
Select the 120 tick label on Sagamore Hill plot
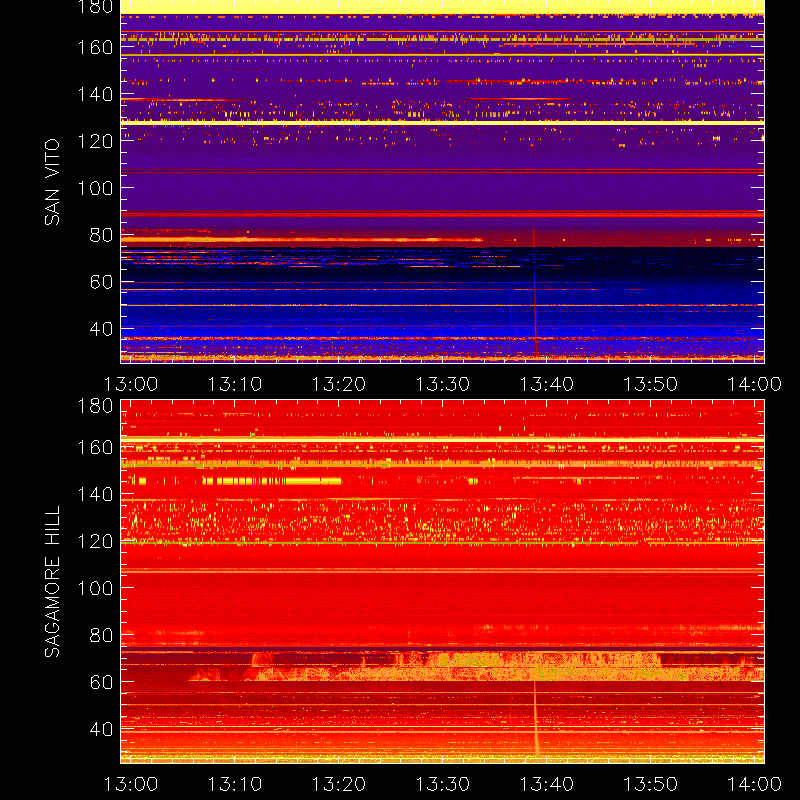(x=95, y=541)
